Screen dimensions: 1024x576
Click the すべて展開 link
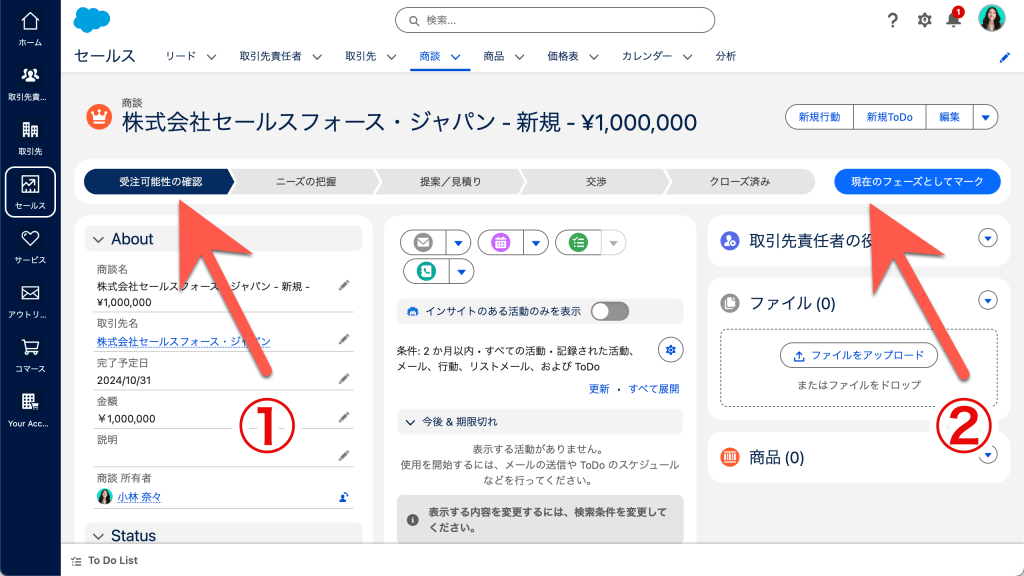point(654,389)
